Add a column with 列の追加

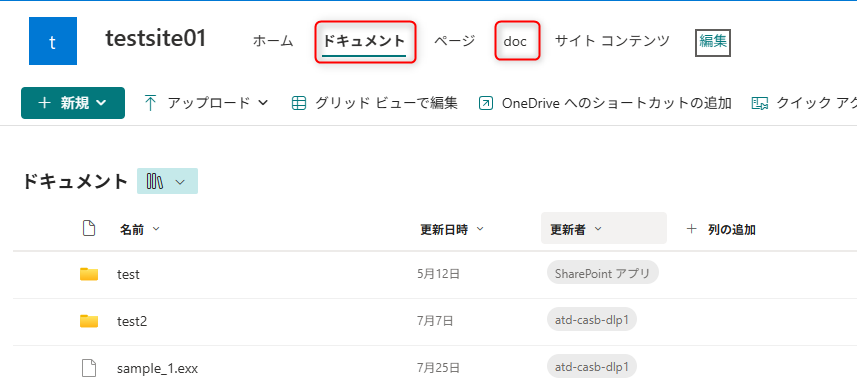click(721, 230)
